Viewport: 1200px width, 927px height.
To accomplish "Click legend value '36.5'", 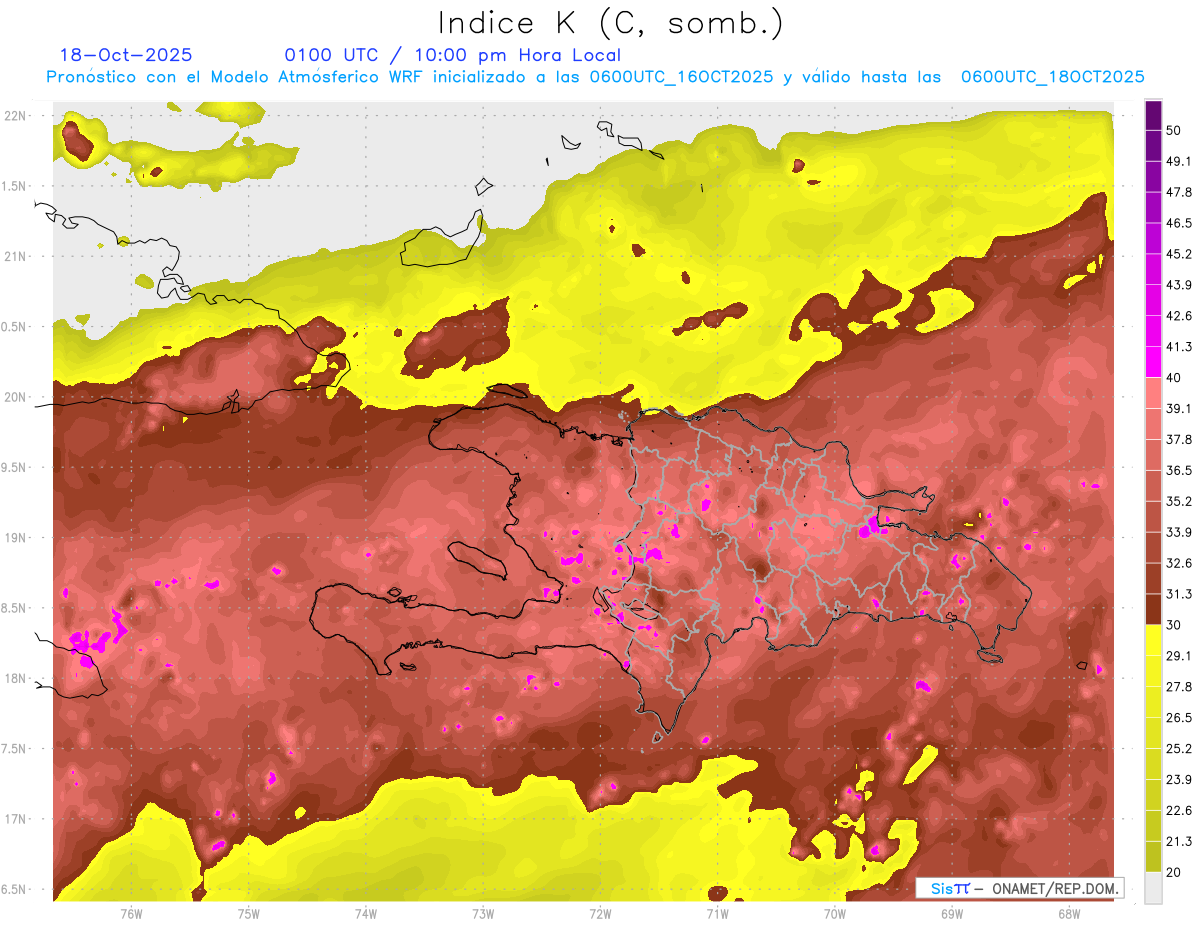I will coord(1179,470).
